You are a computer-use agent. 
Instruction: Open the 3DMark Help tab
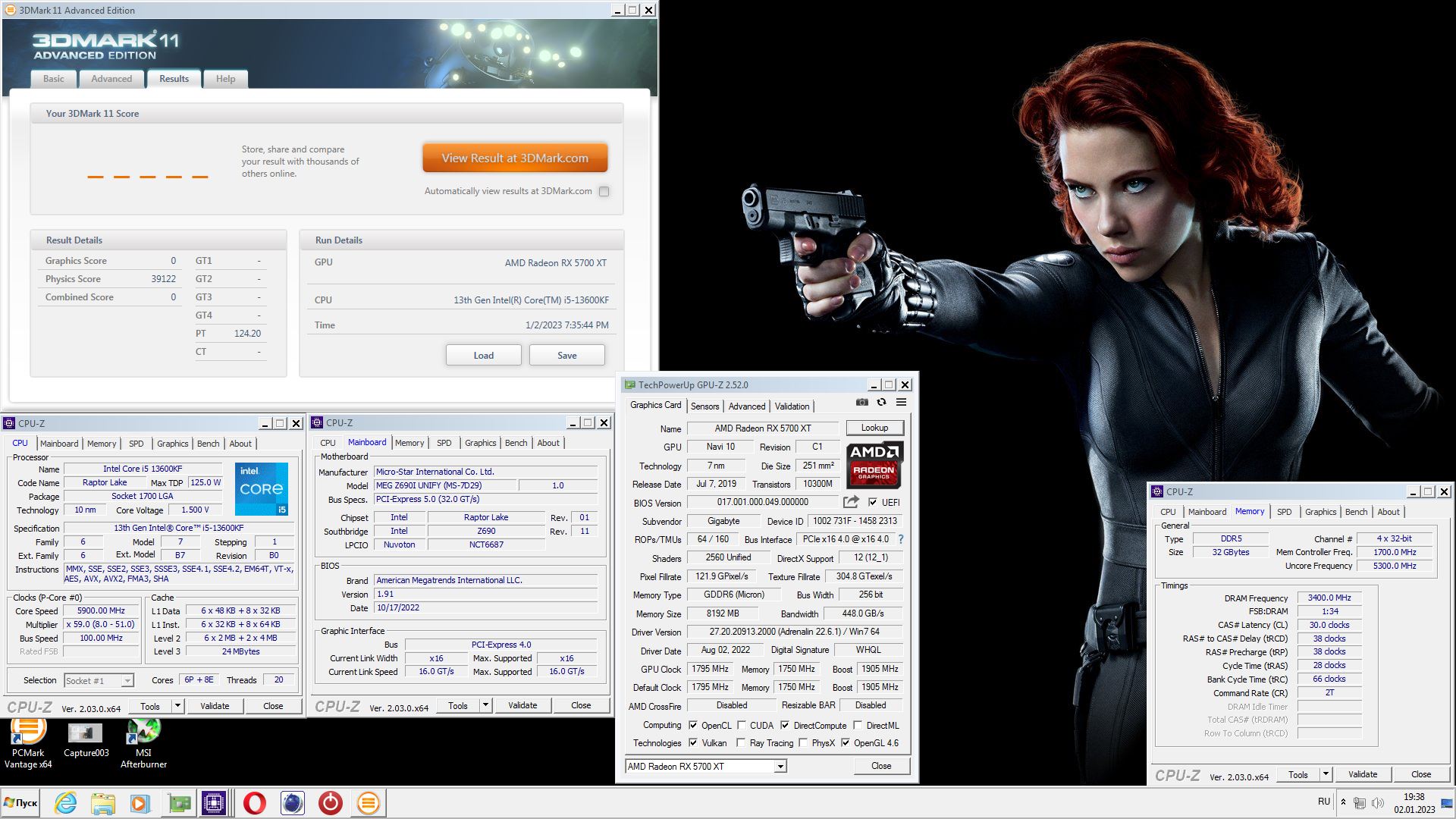tap(225, 79)
